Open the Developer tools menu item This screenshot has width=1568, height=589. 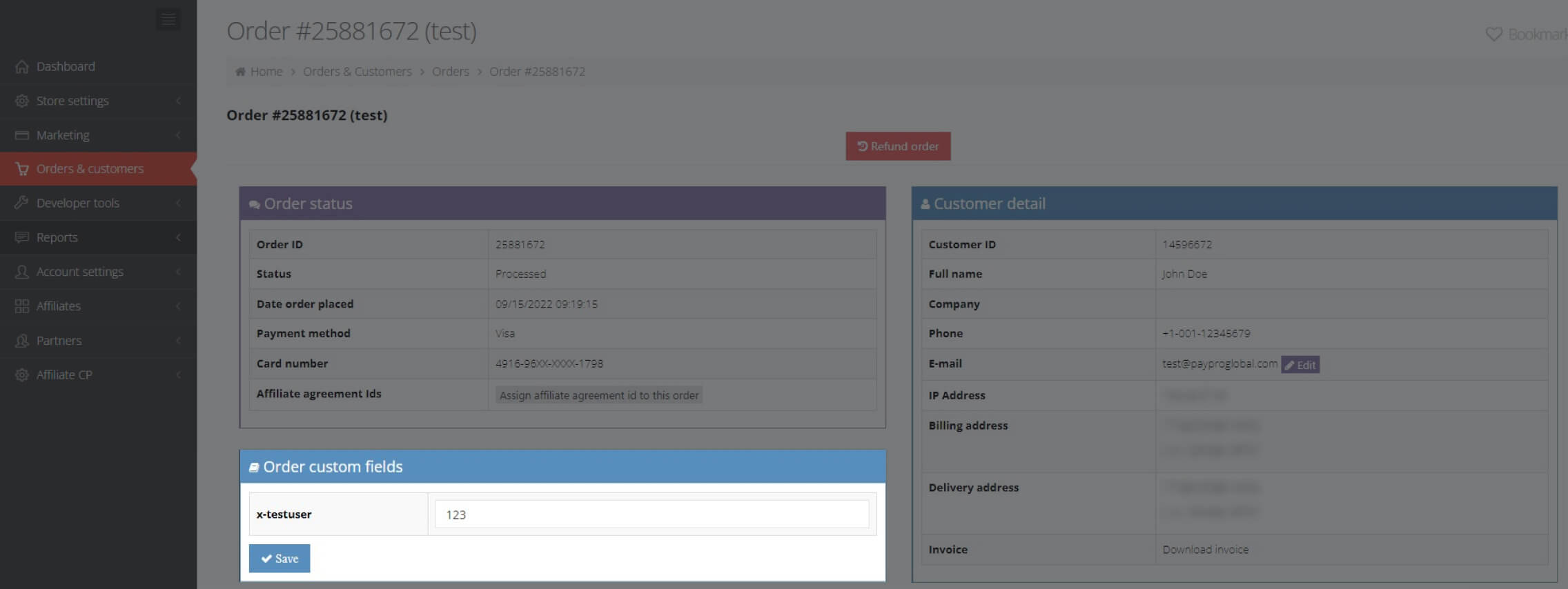pyautogui.click(x=98, y=203)
